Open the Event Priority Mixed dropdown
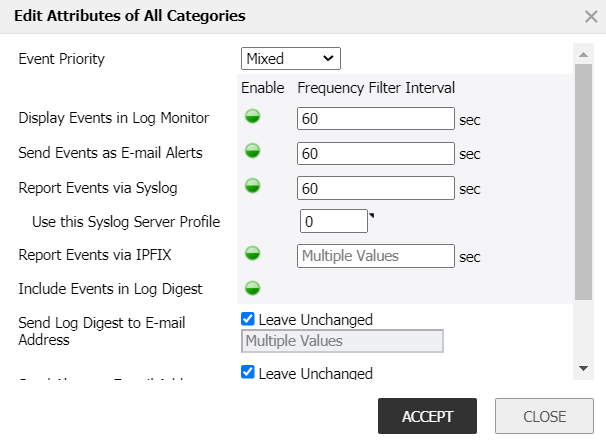This screenshot has height=447, width=606. 291,59
